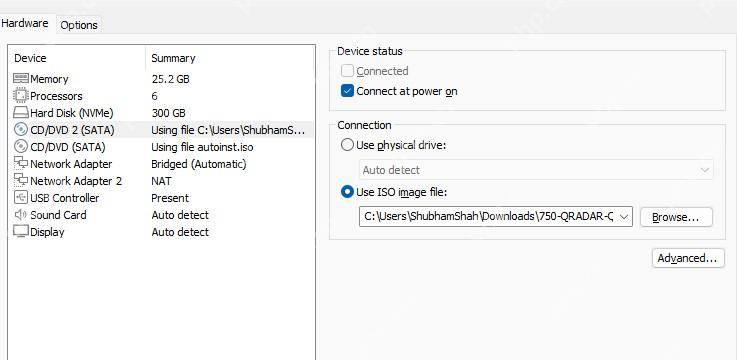Expand the ISO image file path dropdown arrow
Screen dimensions: 737x360
(624, 217)
